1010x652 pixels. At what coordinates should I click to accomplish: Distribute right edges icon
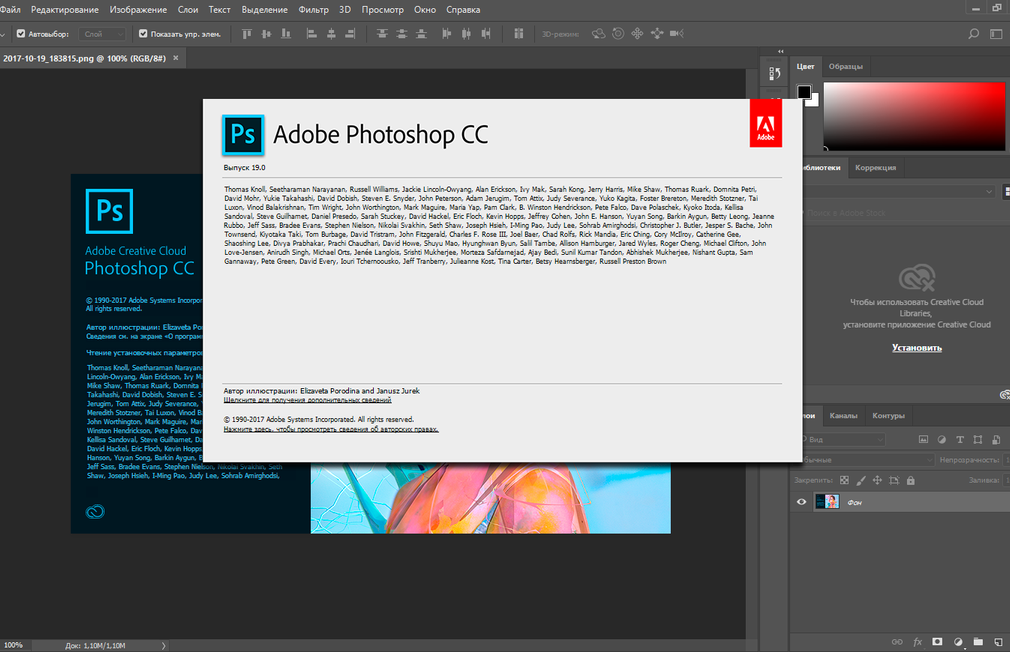[486, 34]
